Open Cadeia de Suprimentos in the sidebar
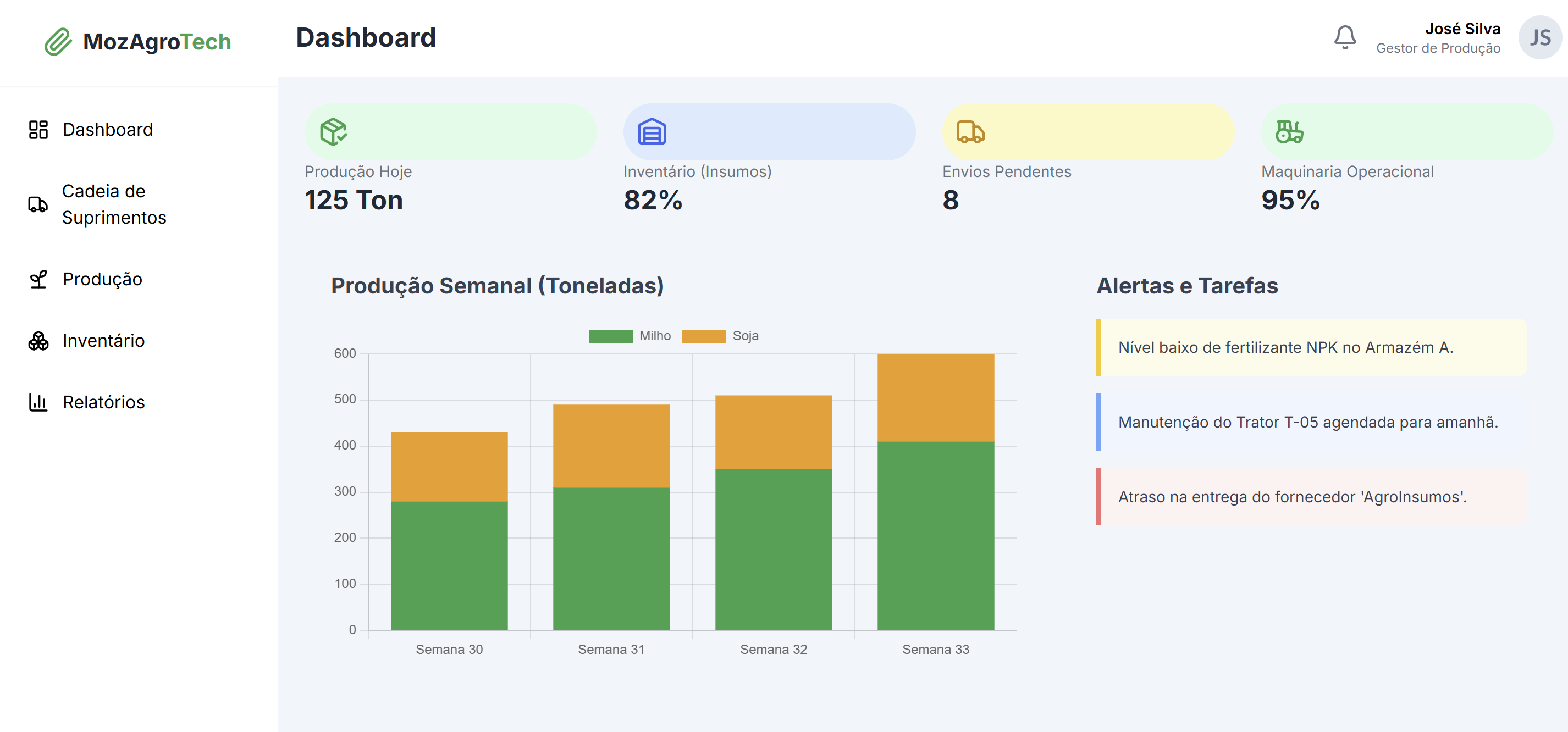Viewport: 1568px width, 732px height. coord(114,204)
